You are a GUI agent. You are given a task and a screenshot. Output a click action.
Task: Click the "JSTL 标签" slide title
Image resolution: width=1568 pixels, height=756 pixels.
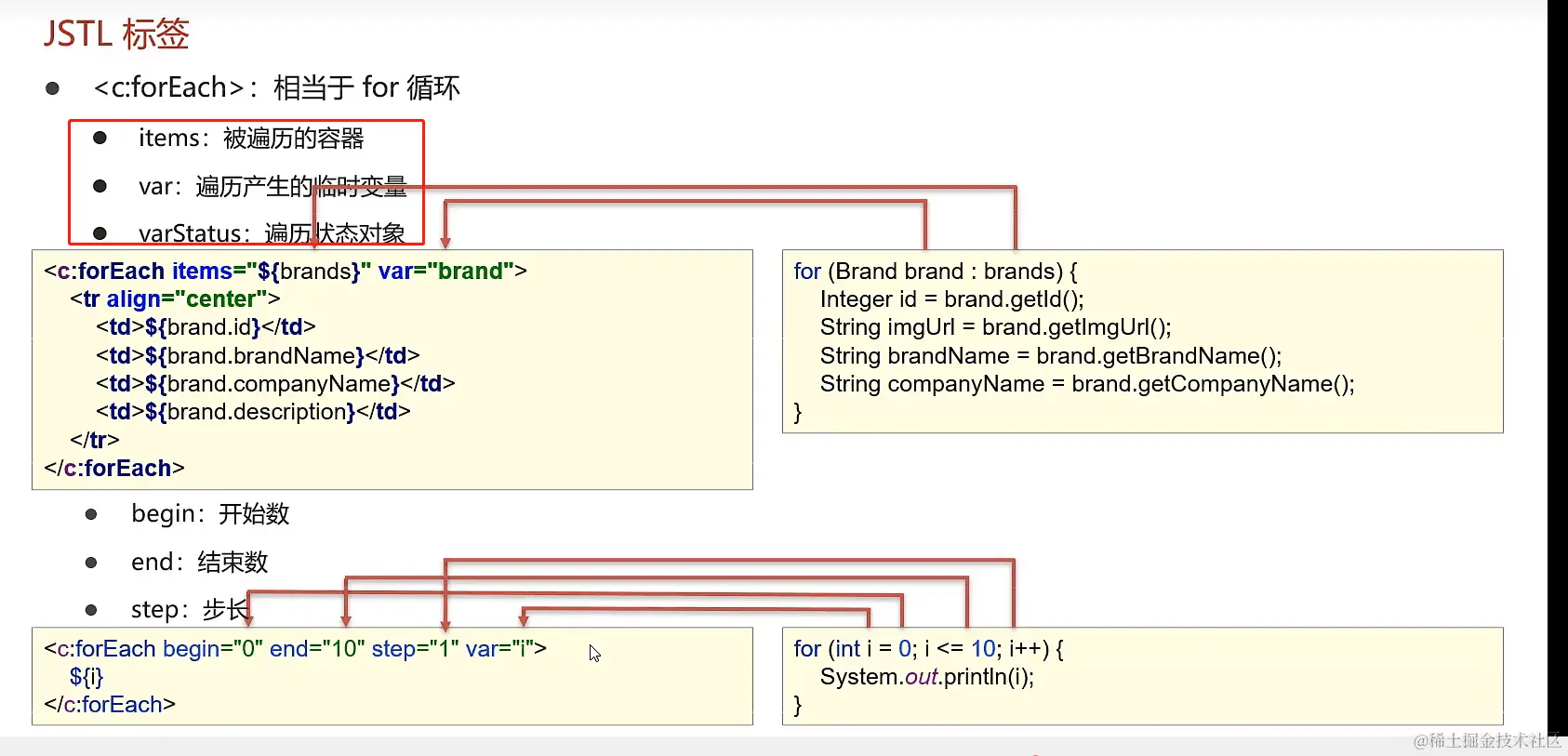(x=116, y=33)
